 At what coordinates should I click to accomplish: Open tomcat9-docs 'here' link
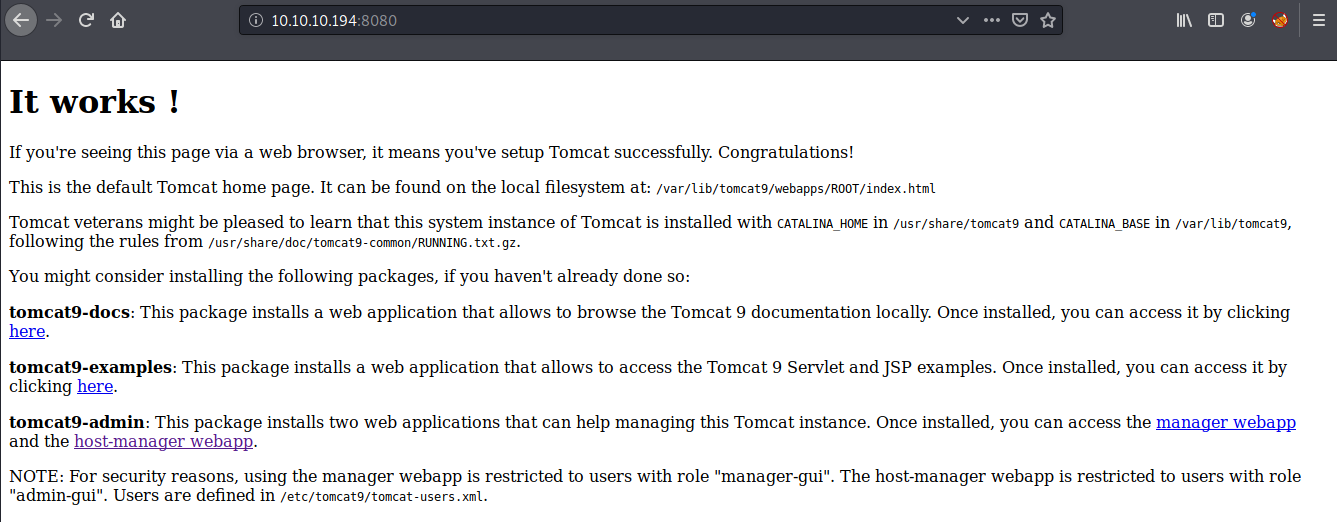pos(27,331)
